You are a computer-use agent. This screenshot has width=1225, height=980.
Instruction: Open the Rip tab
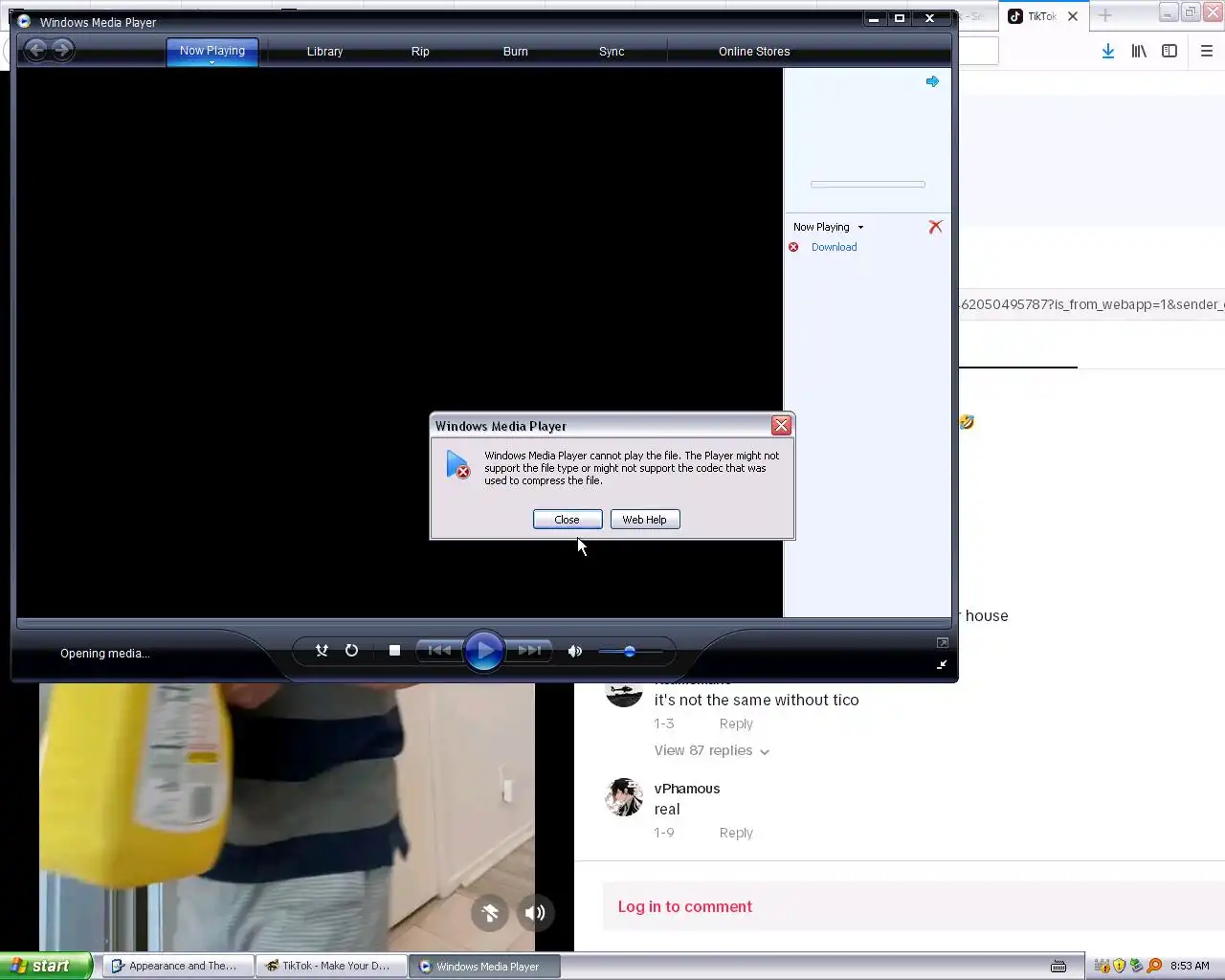(x=420, y=52)
